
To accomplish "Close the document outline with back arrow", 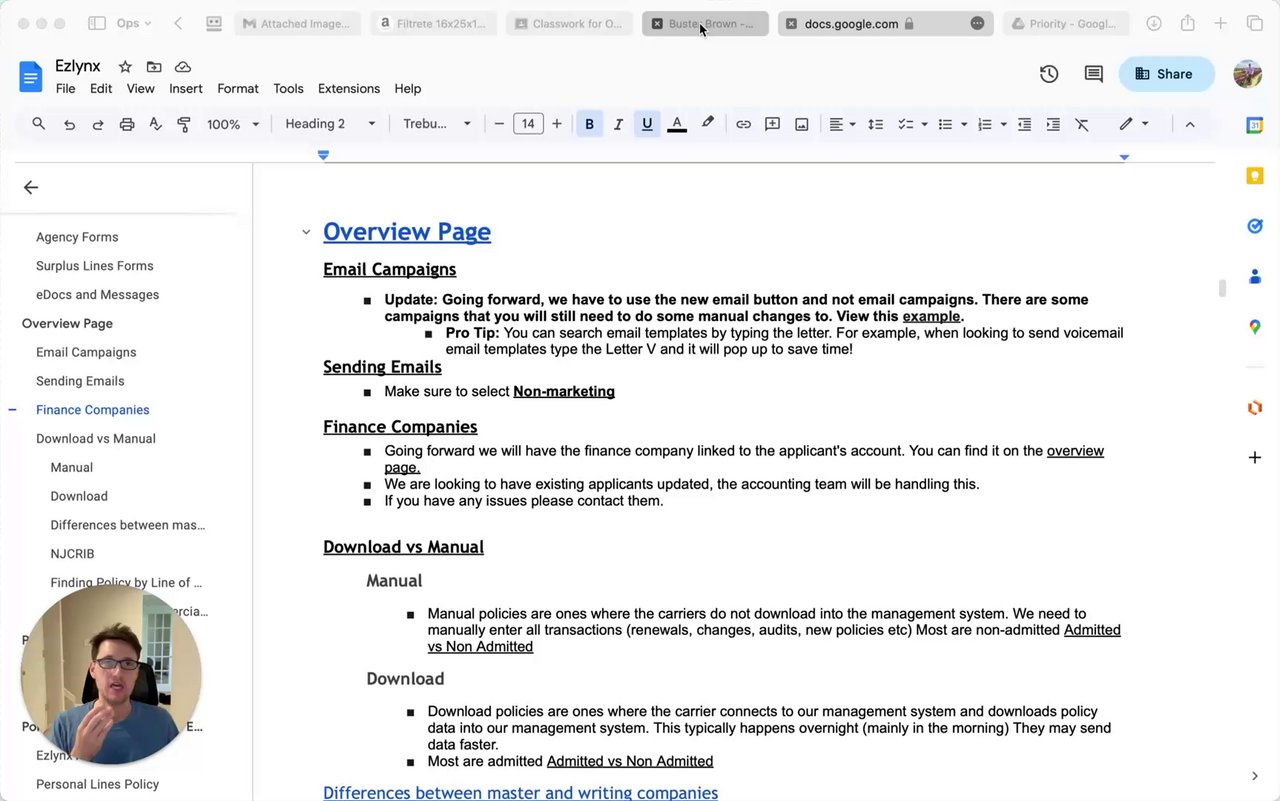I will [x=31, y=187].
